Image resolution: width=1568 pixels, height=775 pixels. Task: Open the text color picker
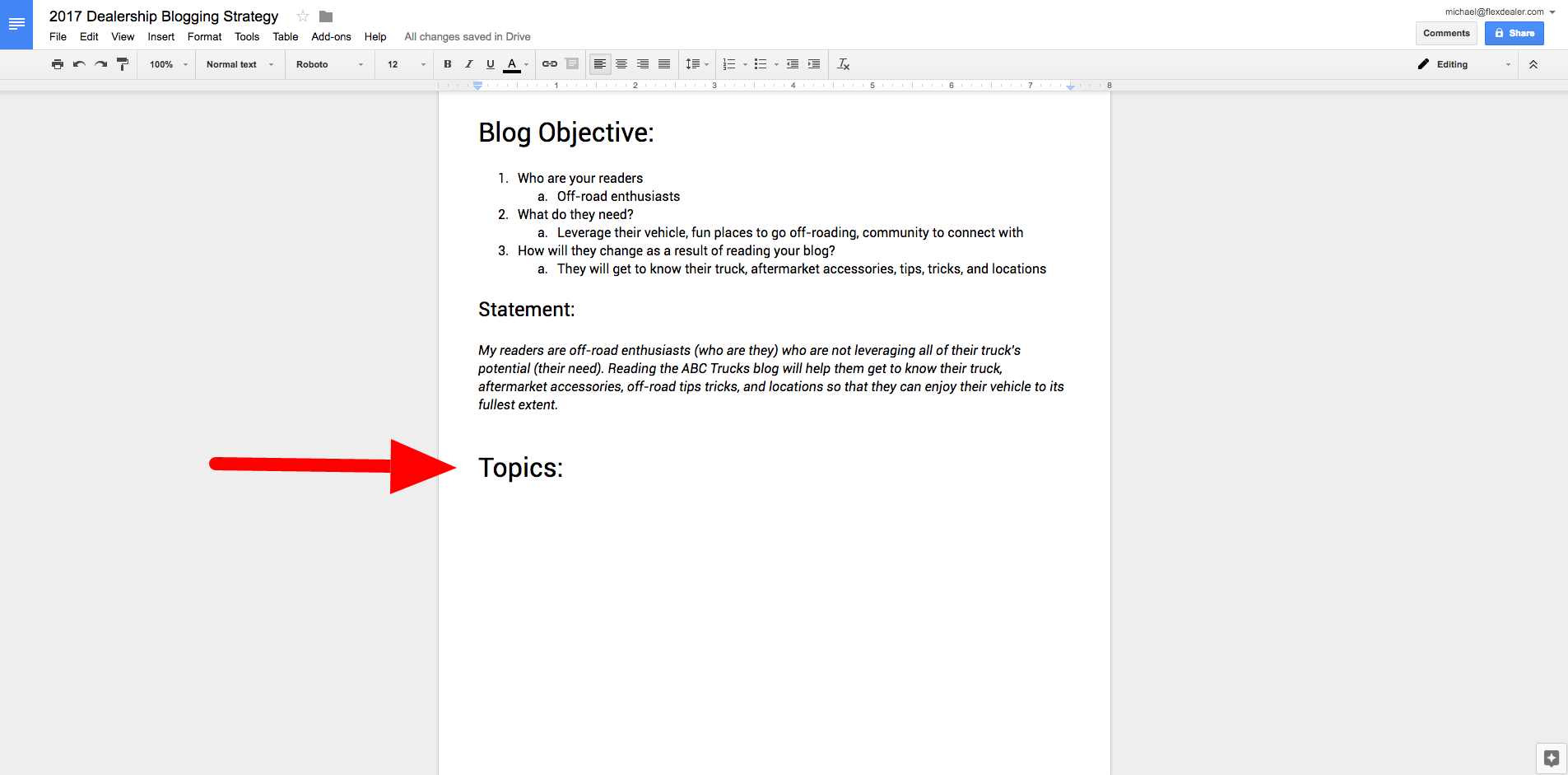click(512, 64)
